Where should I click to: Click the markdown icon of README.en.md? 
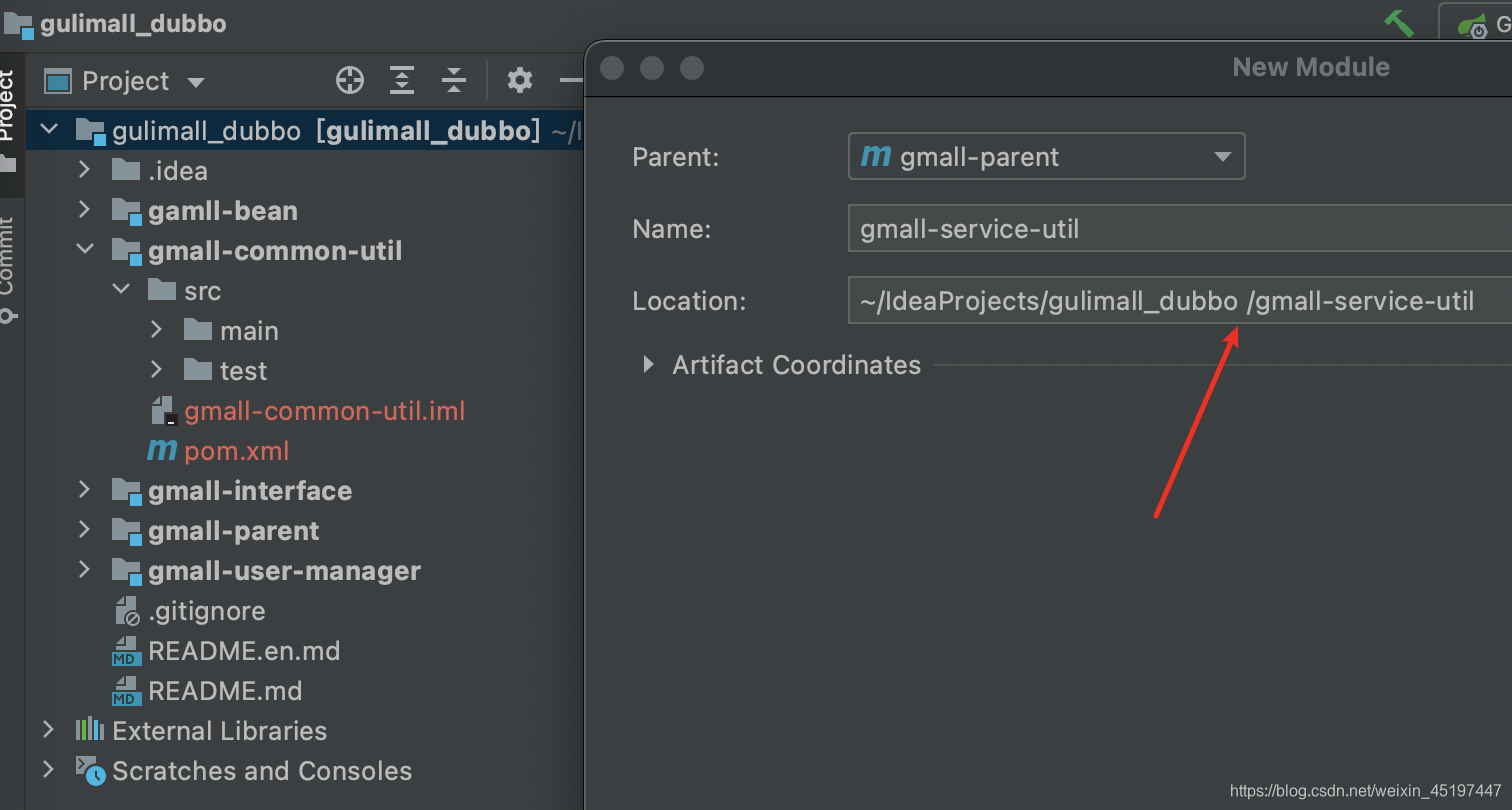[126, 651]
